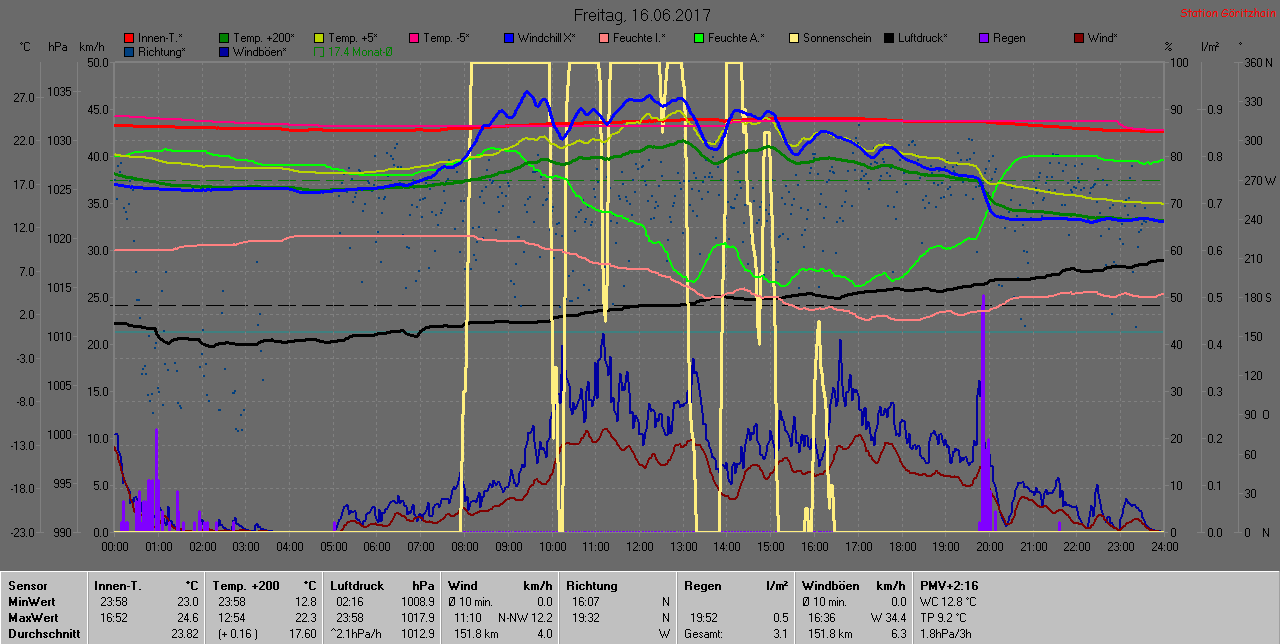1280x644 pixels.
Task: Click the wind maximum time '11:10'
Action: [468, 618]
